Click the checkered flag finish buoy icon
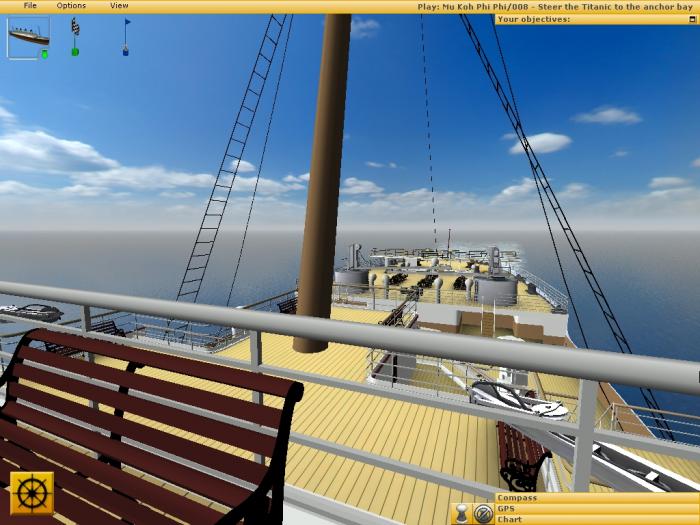 [x=75, y=29]
